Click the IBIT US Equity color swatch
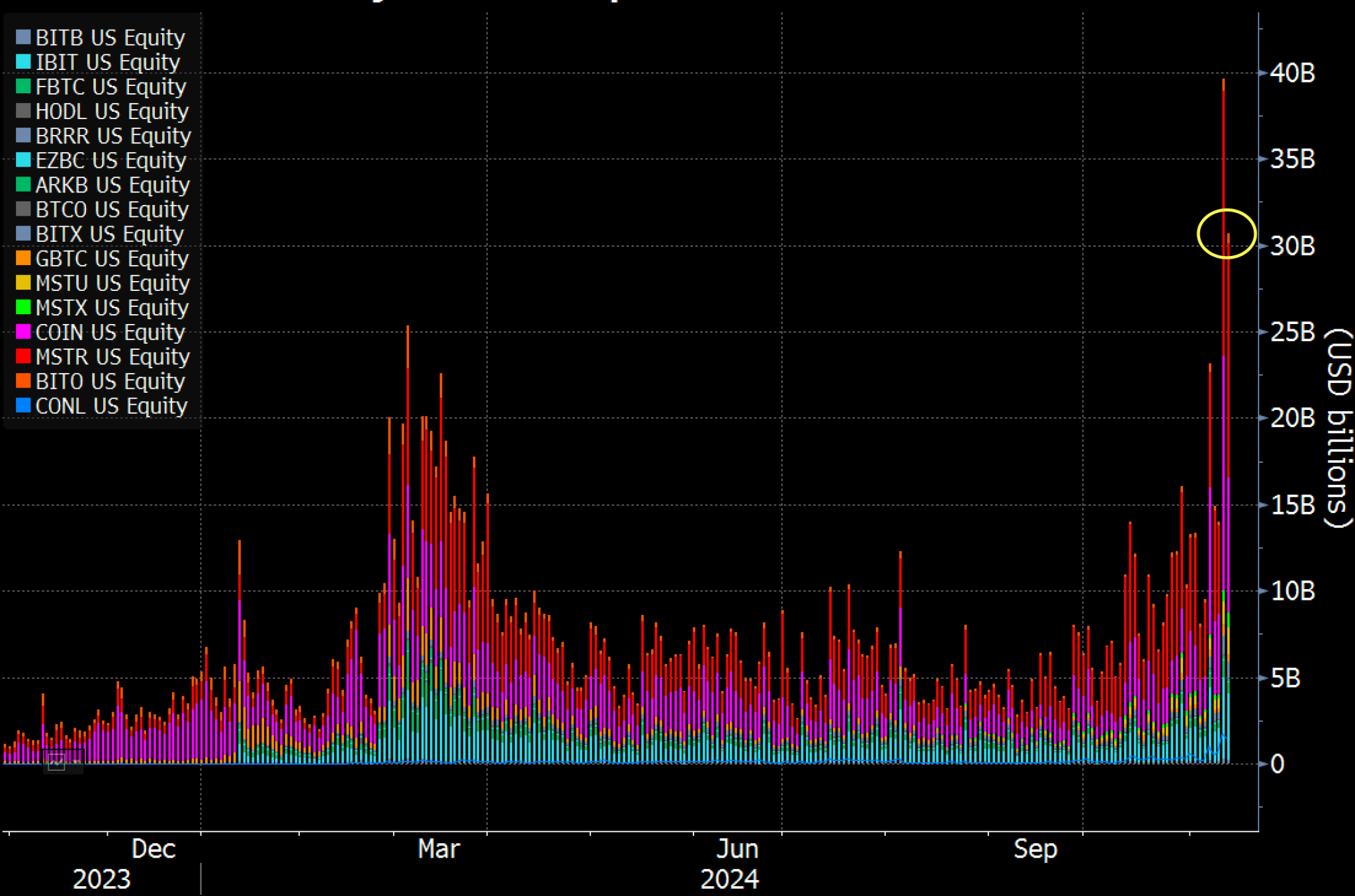 tap(23, 61)
